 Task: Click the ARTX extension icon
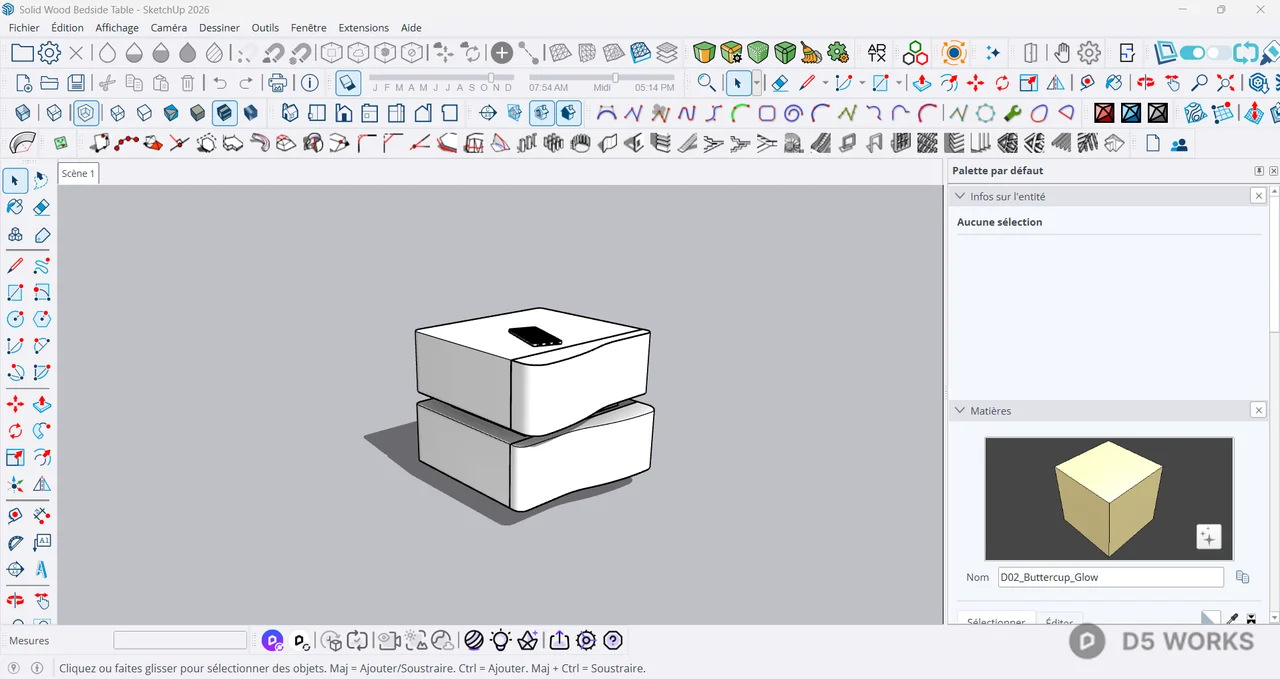point(877,53)
